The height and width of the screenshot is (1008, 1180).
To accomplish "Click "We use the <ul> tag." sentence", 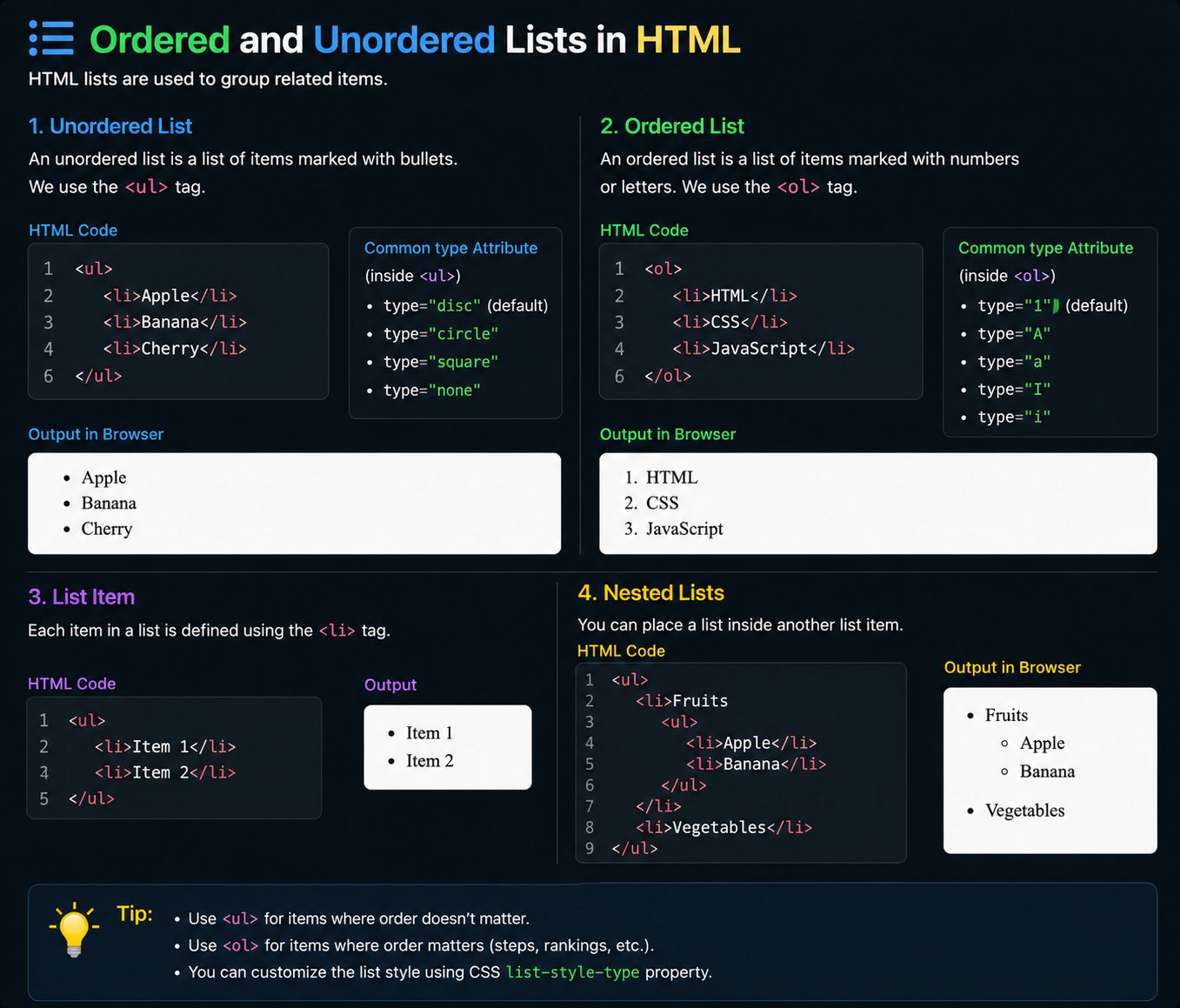I will coord(117,187).
